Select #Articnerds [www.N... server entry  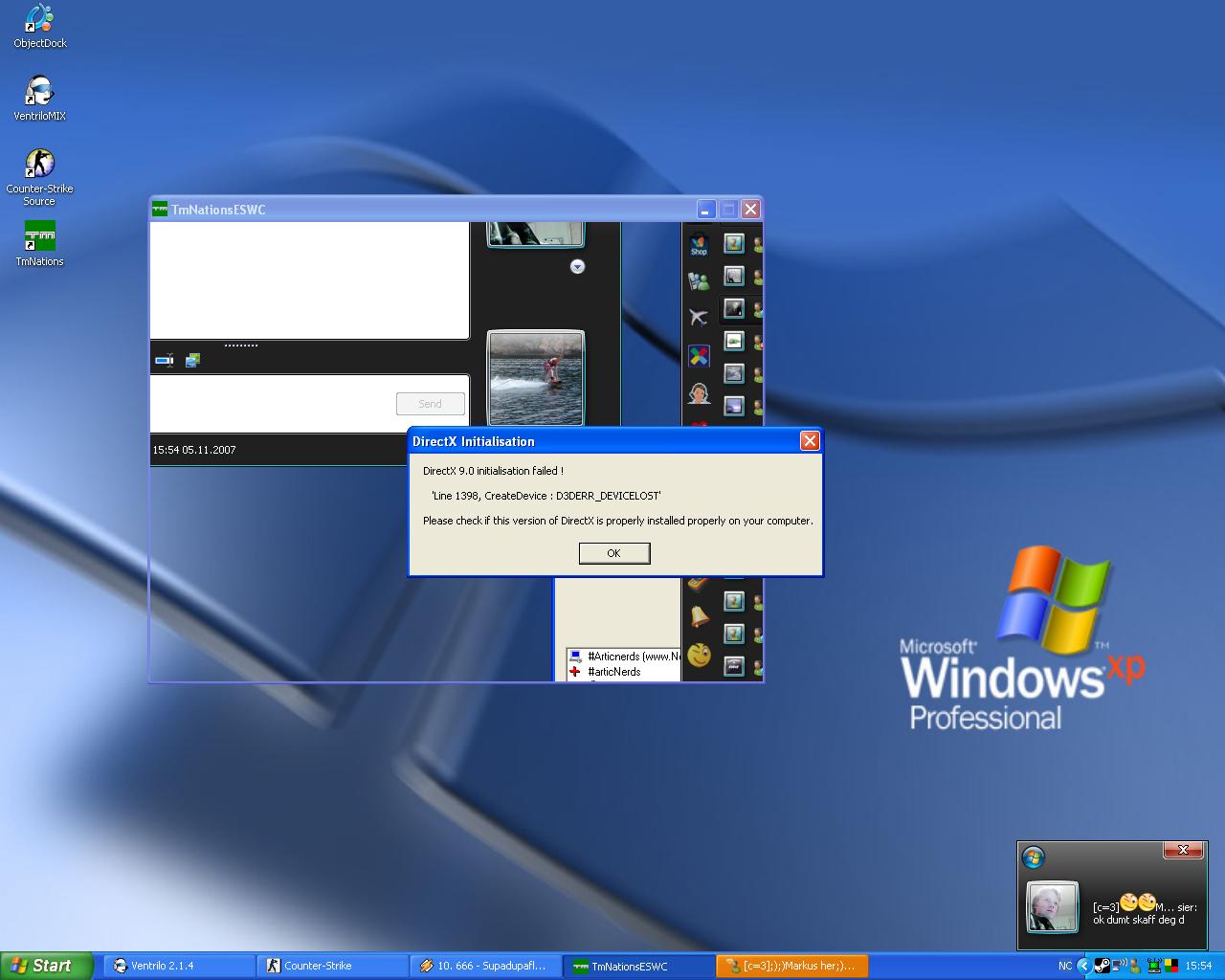tap(625, 657)
